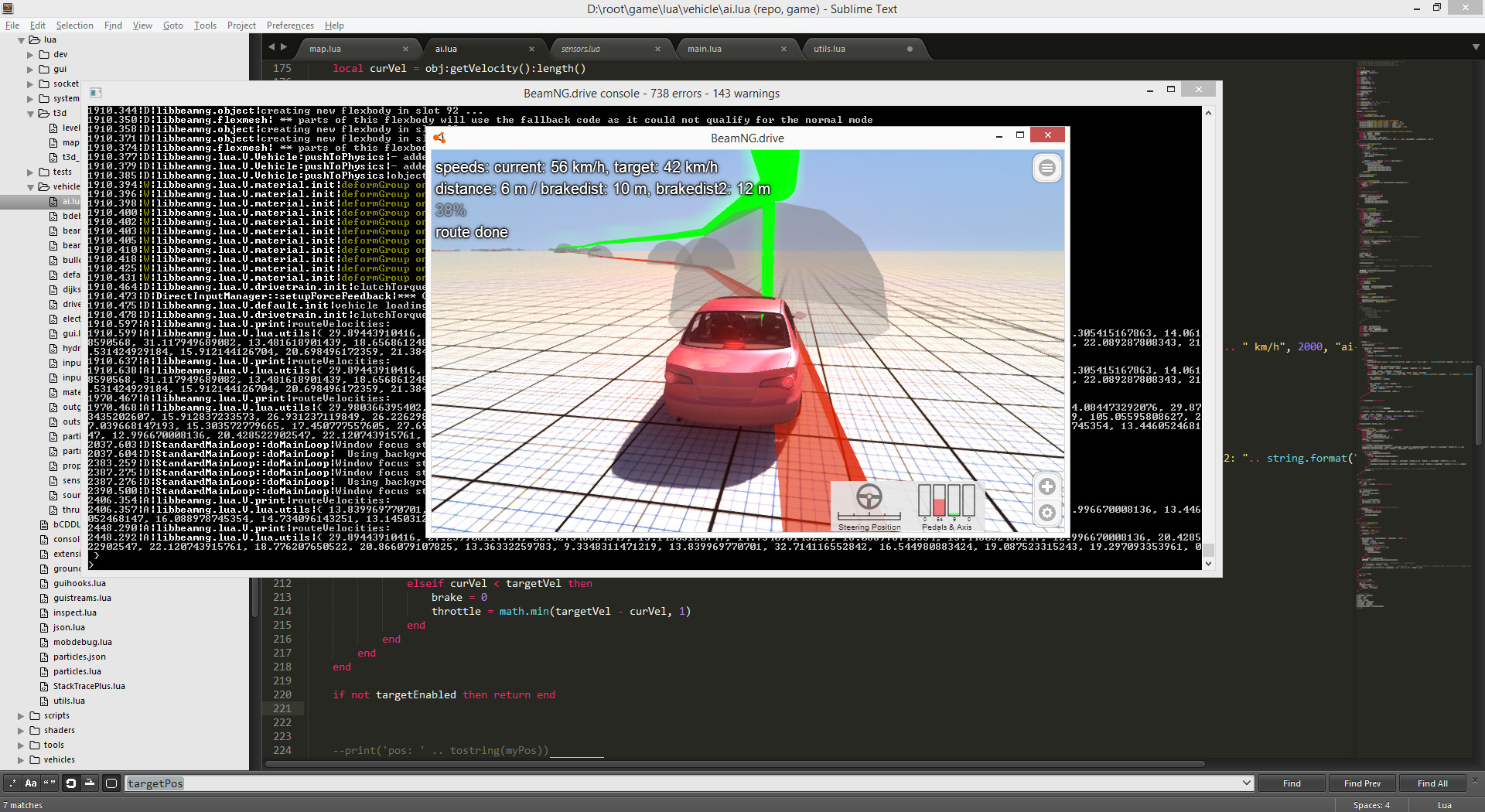1485x812 pixels.
Task: Open the Project menu
Action: coord(241,26)
